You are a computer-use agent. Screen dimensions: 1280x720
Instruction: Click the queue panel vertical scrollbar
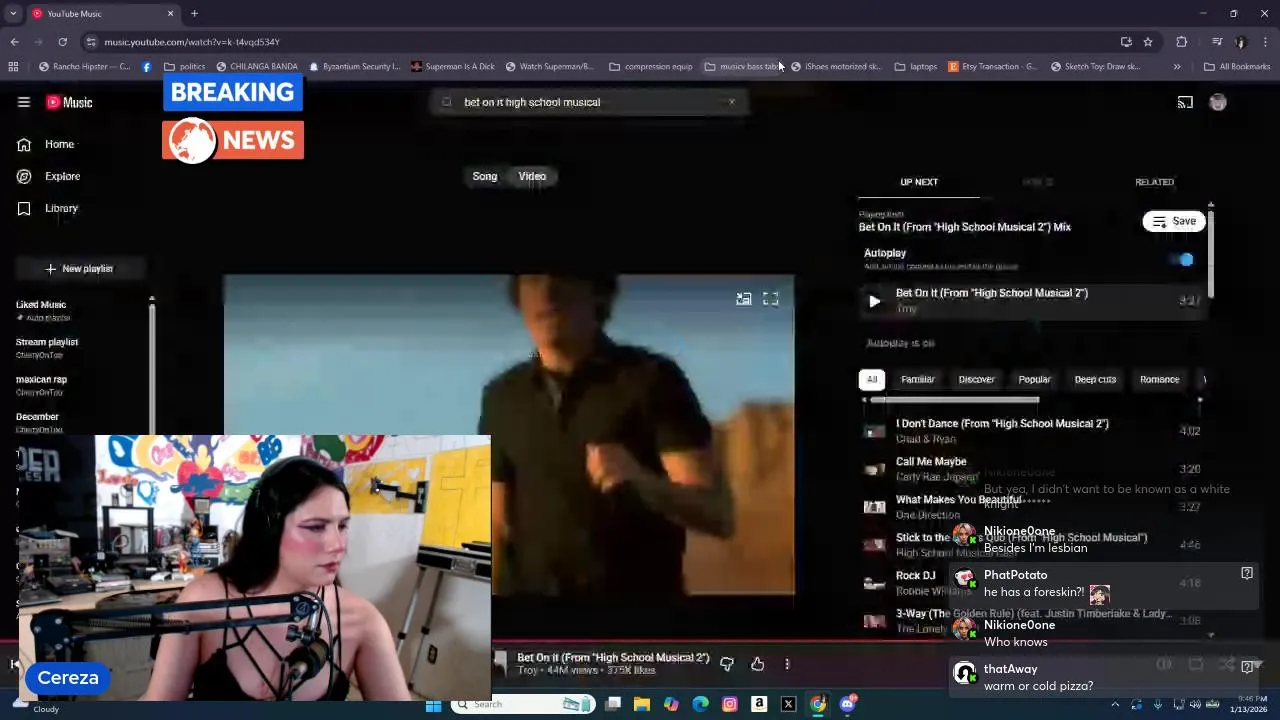[1211, 252]
